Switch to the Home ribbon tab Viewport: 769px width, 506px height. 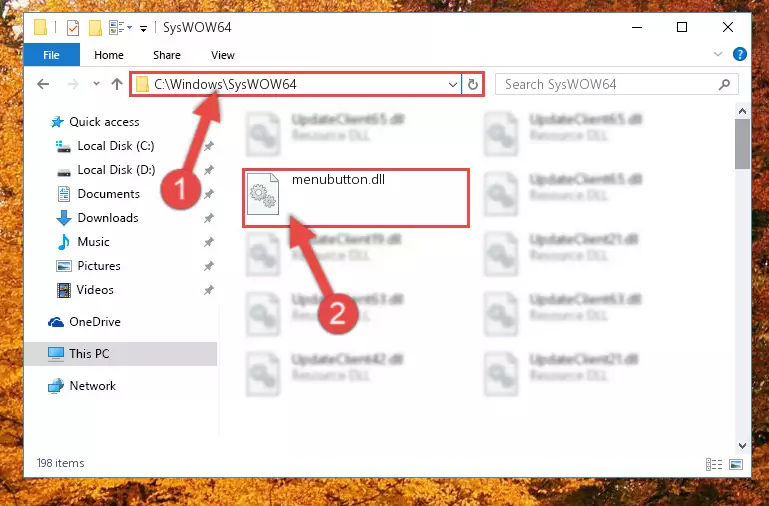coord(109,55)
